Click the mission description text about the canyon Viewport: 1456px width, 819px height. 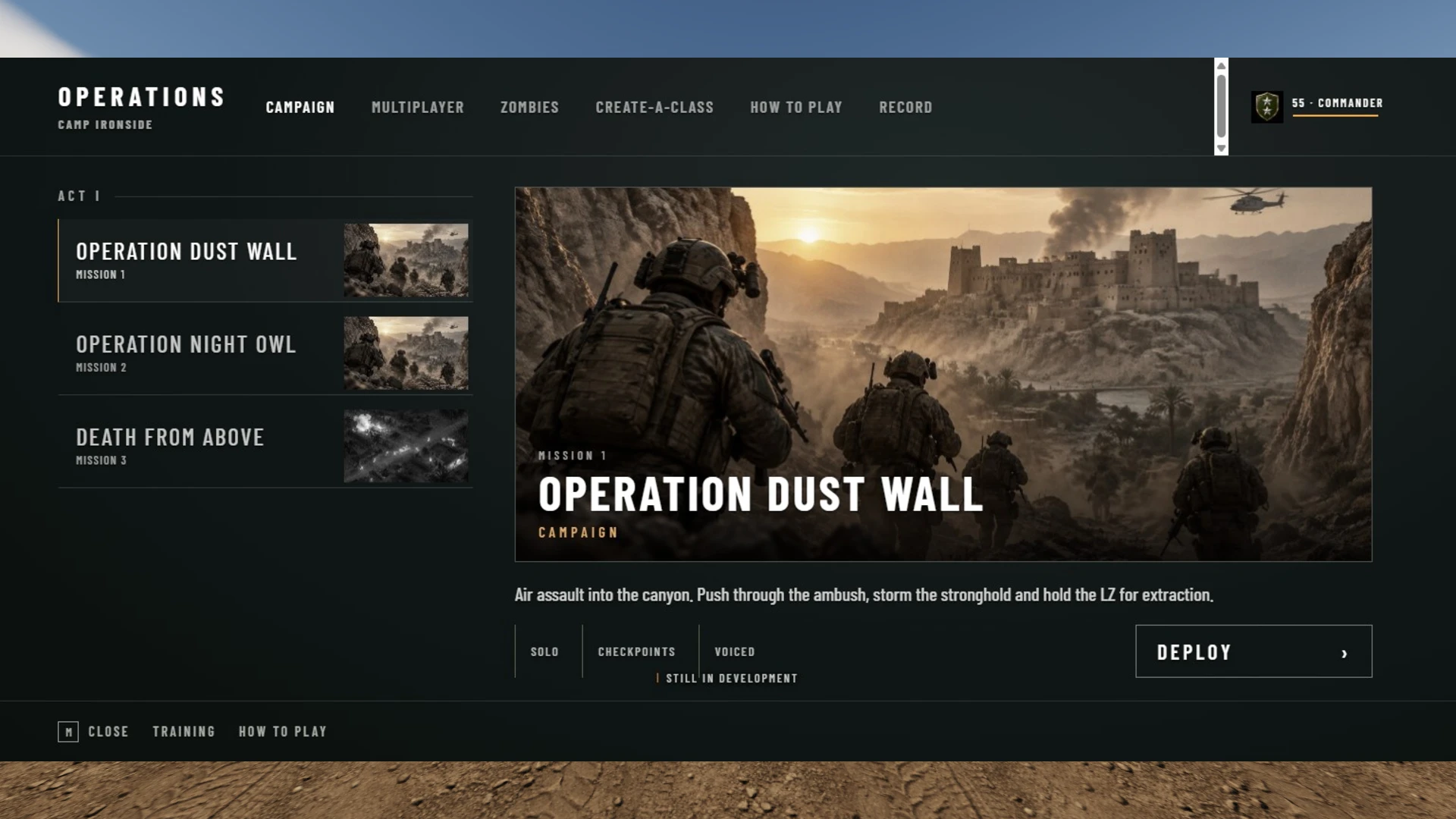click(864, 595)
